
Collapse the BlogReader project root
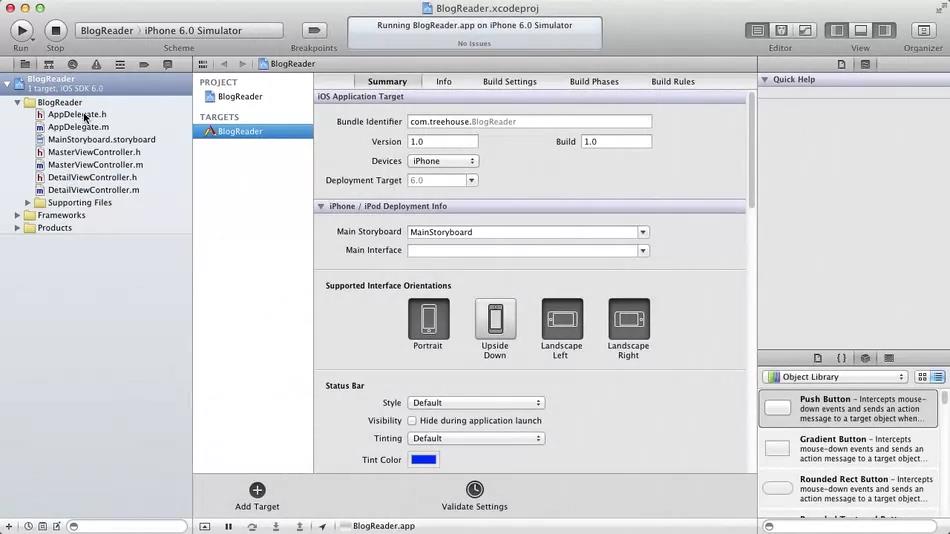[7, 84]
